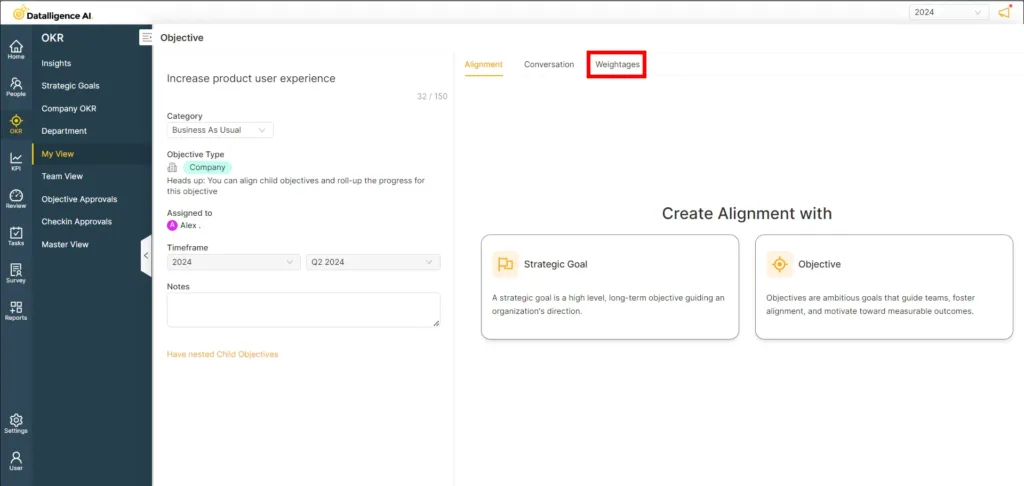
Task: Click into the Notes text area
Action: pyautogui.click(x=304, y=310)
